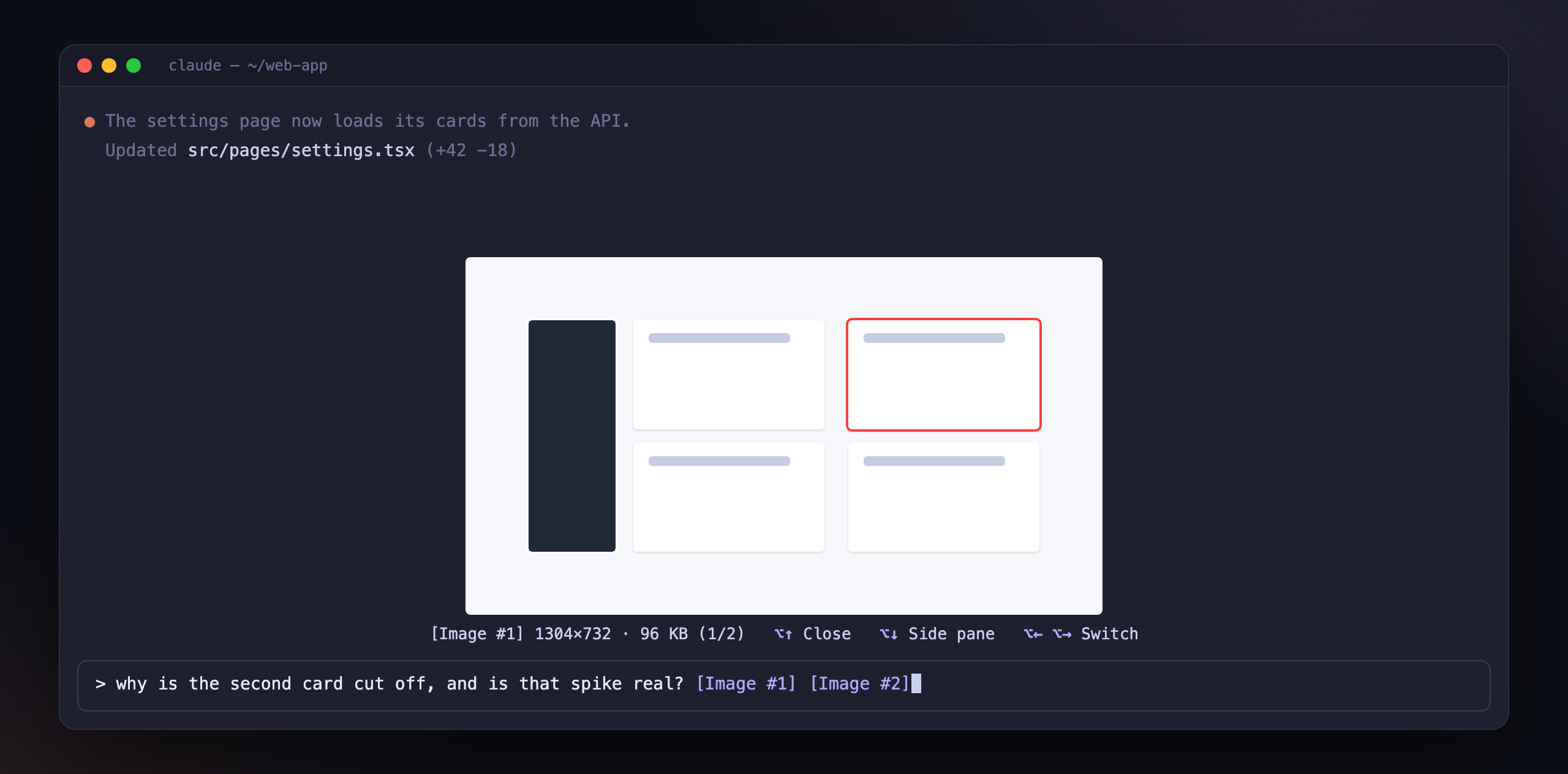This screenshot has height=774, width=1568.
Task: Click the '>' prompt symbol
Action: coord(100,684)
